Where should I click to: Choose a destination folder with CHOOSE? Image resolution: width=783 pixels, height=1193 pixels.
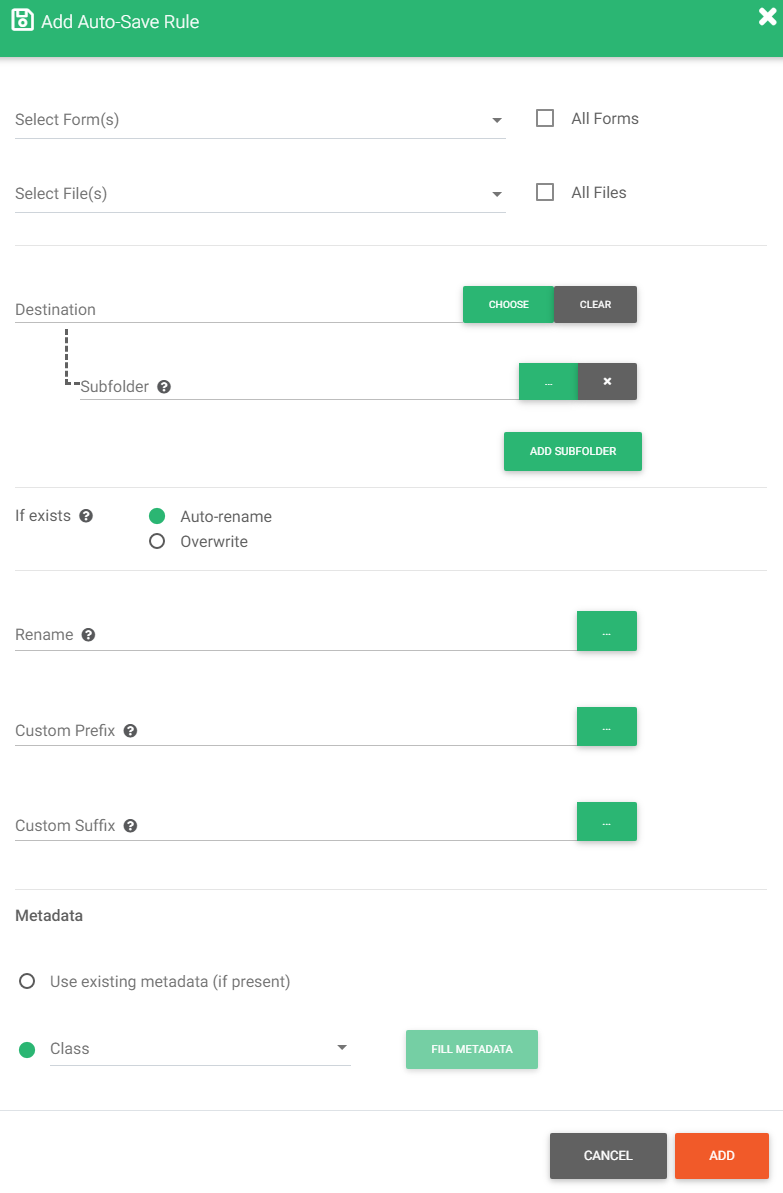508,304
